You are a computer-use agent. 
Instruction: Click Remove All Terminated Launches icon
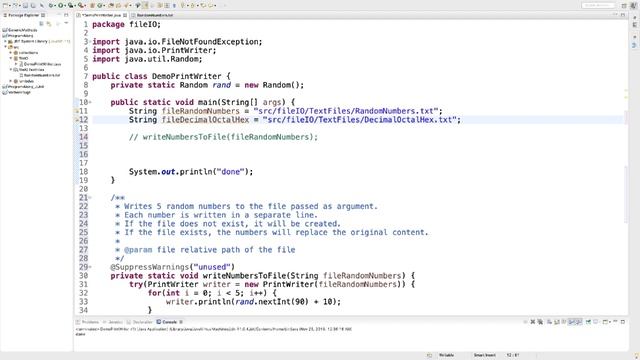point(540,322)
